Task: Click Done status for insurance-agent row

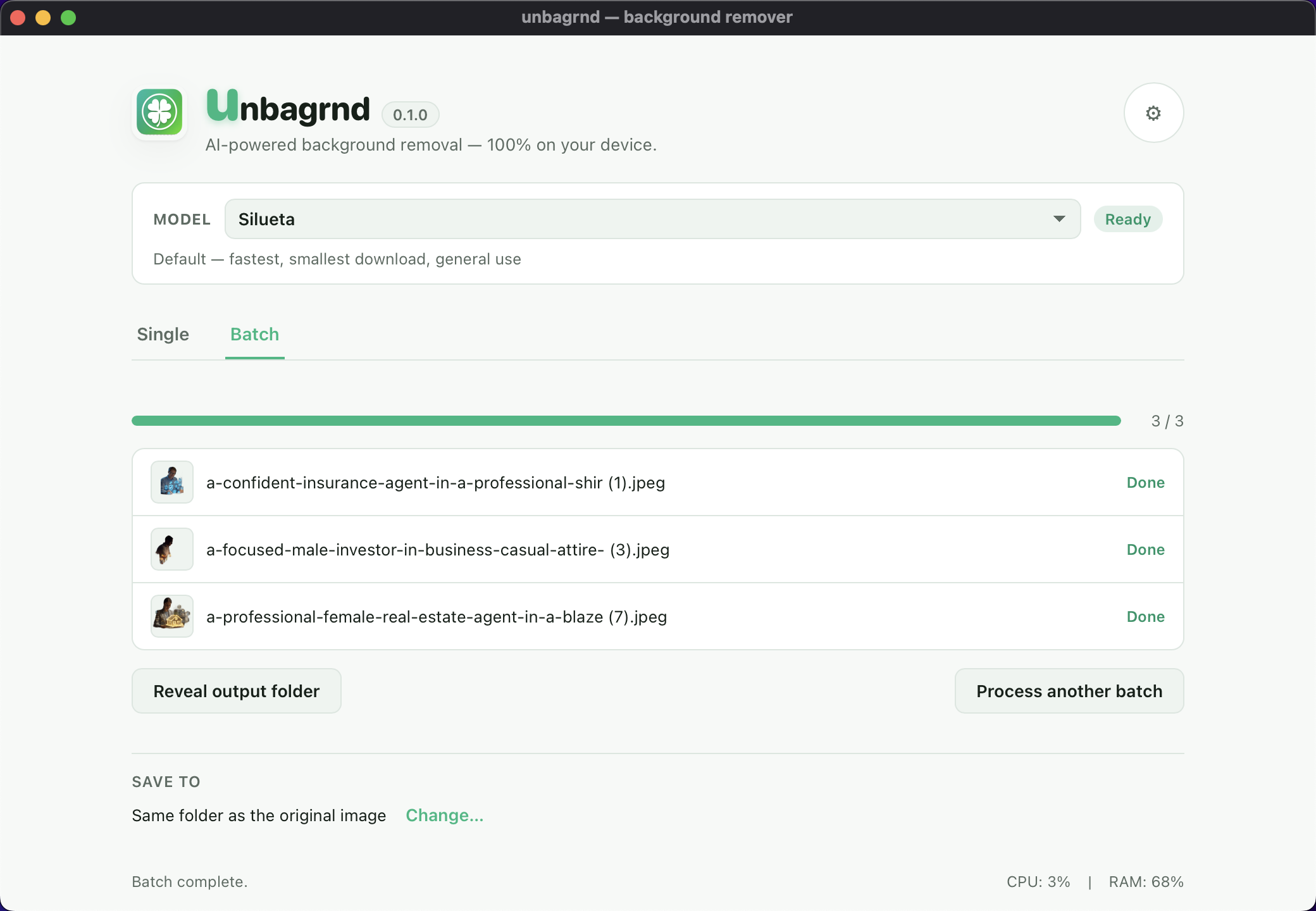Action: tap(1146, 483)
